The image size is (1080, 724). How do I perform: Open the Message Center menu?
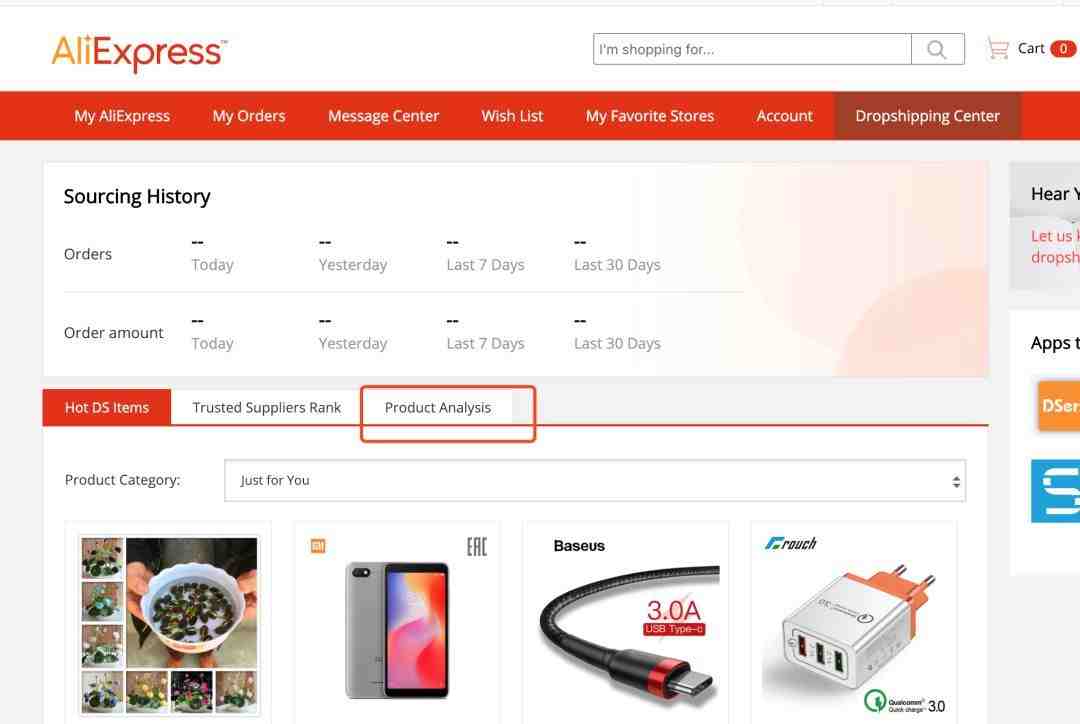click(383, 116)
